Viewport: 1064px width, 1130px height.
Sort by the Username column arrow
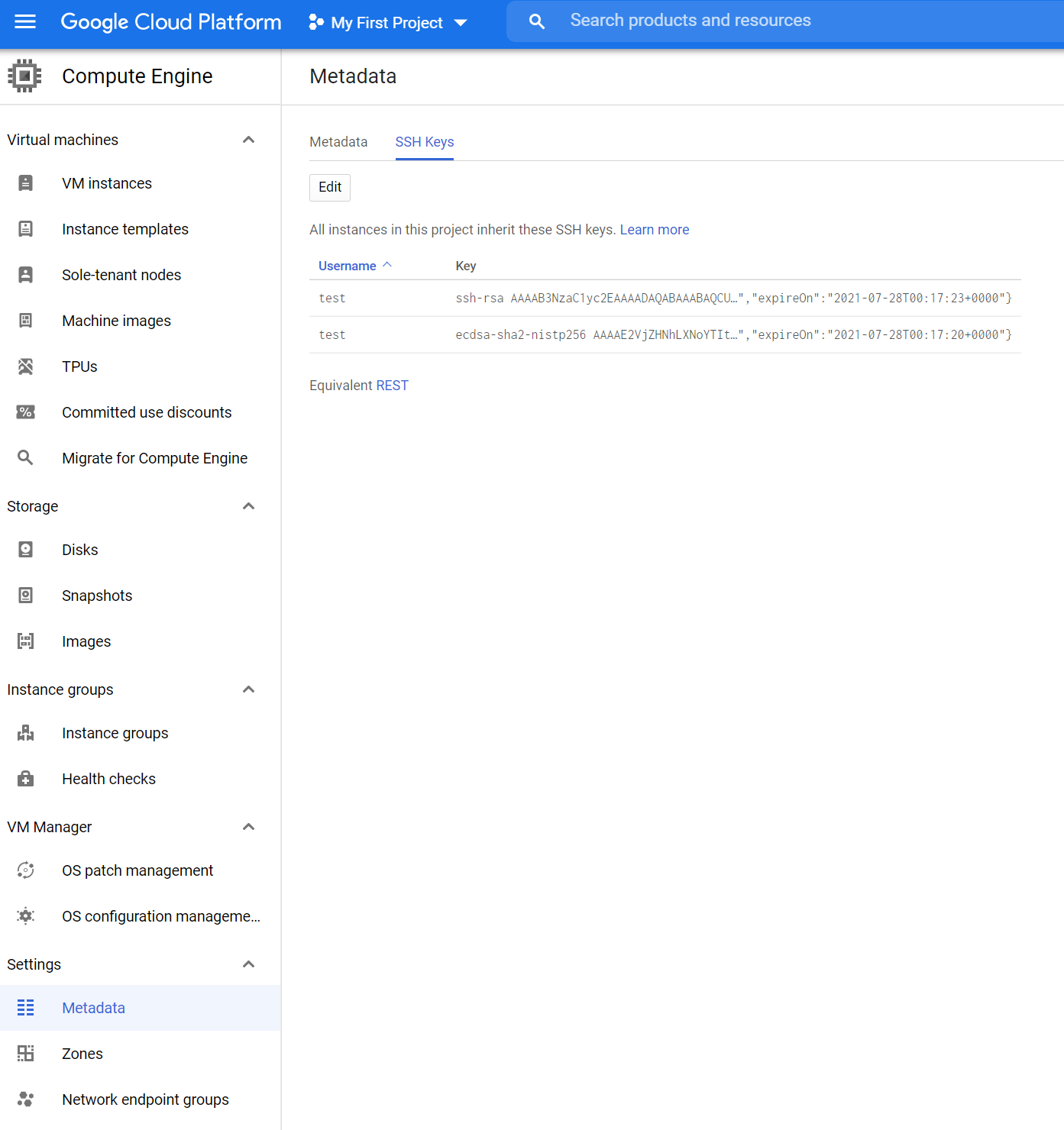(387, 265)
